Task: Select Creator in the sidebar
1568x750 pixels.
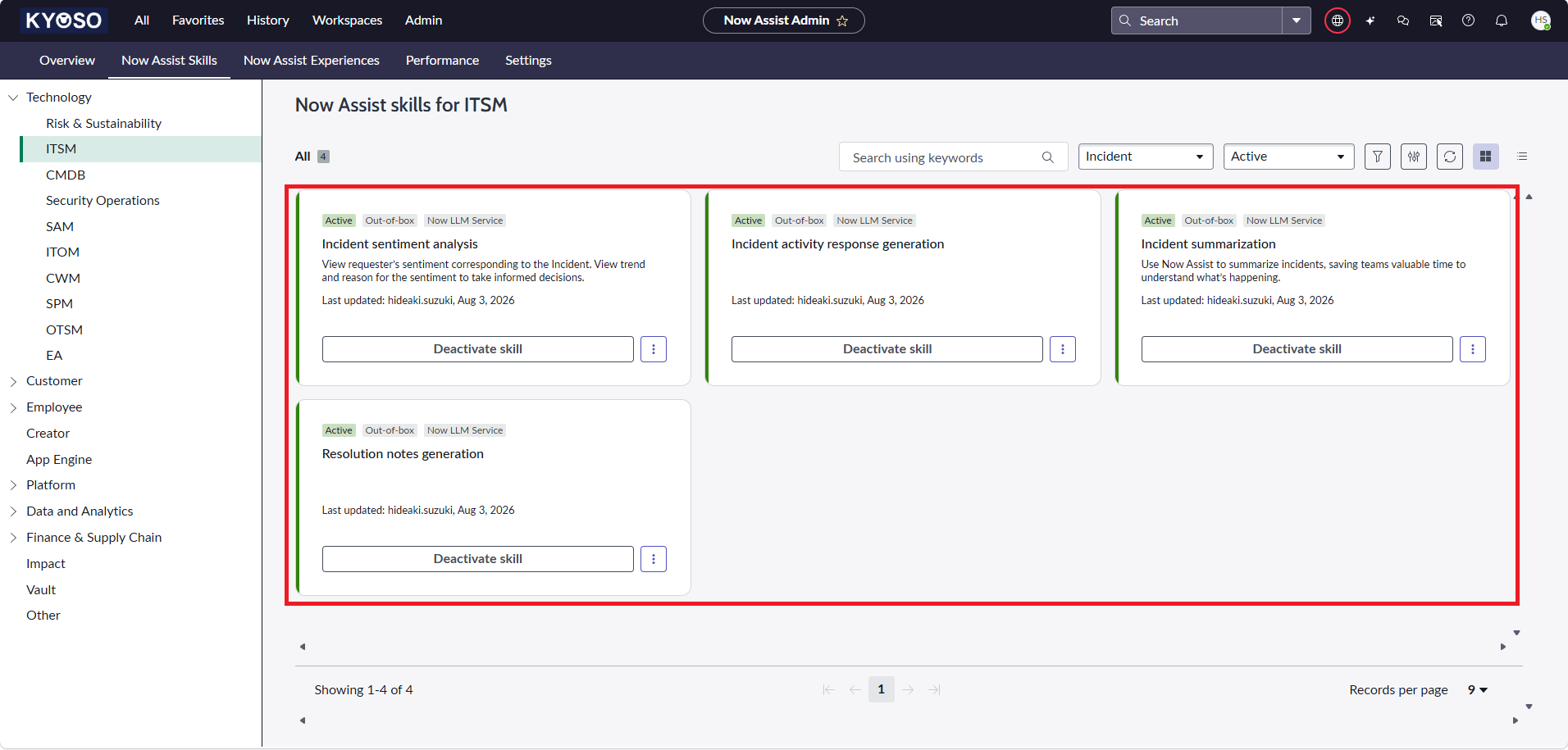Action: click(48, 434)
